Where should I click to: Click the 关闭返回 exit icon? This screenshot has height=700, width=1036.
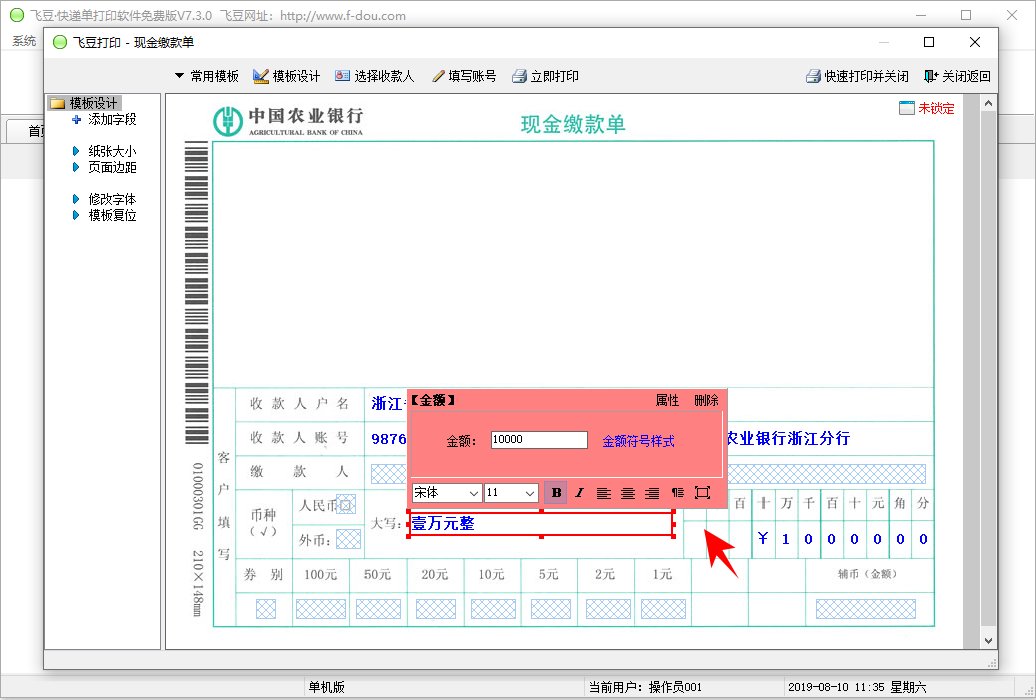(931, 76)
